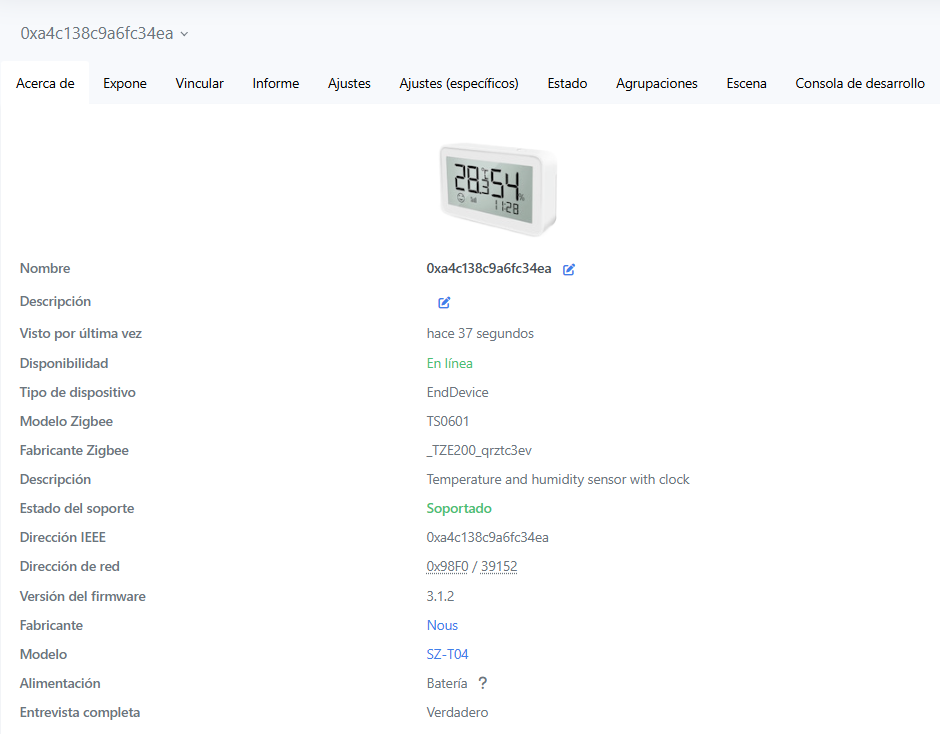Click the question mark icon beside Batería
Screen dimensions: 940x734
tap(482, 683)
